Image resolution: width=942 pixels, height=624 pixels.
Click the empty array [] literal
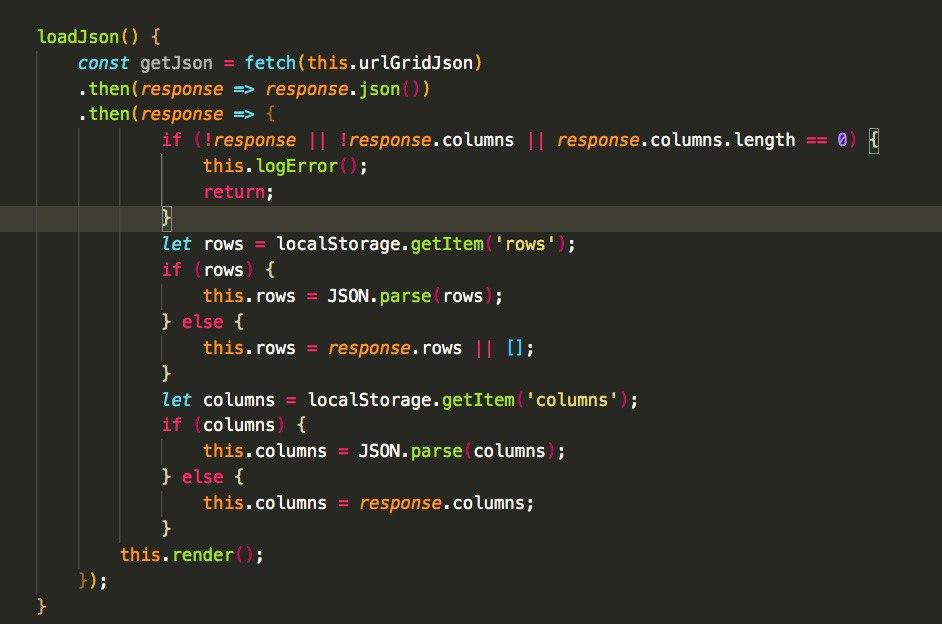(515, 348)
